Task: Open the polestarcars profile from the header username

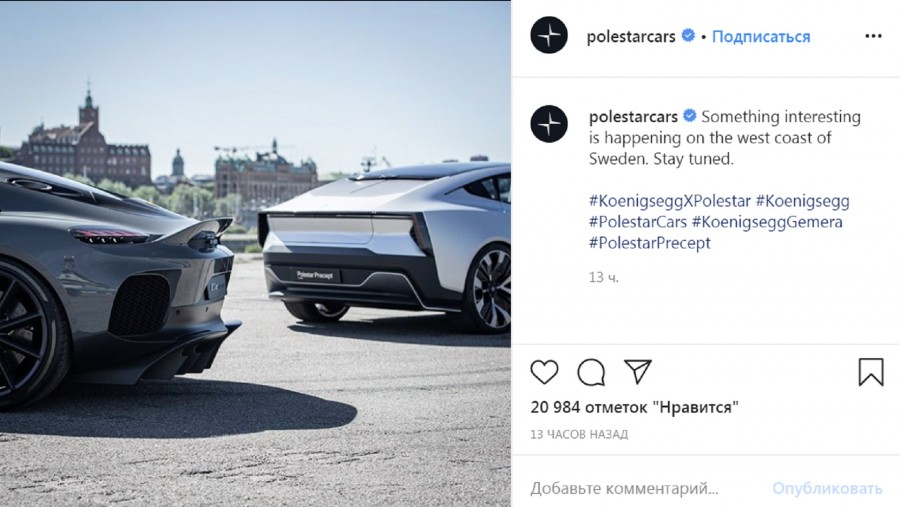Action: tap(631, 37)
